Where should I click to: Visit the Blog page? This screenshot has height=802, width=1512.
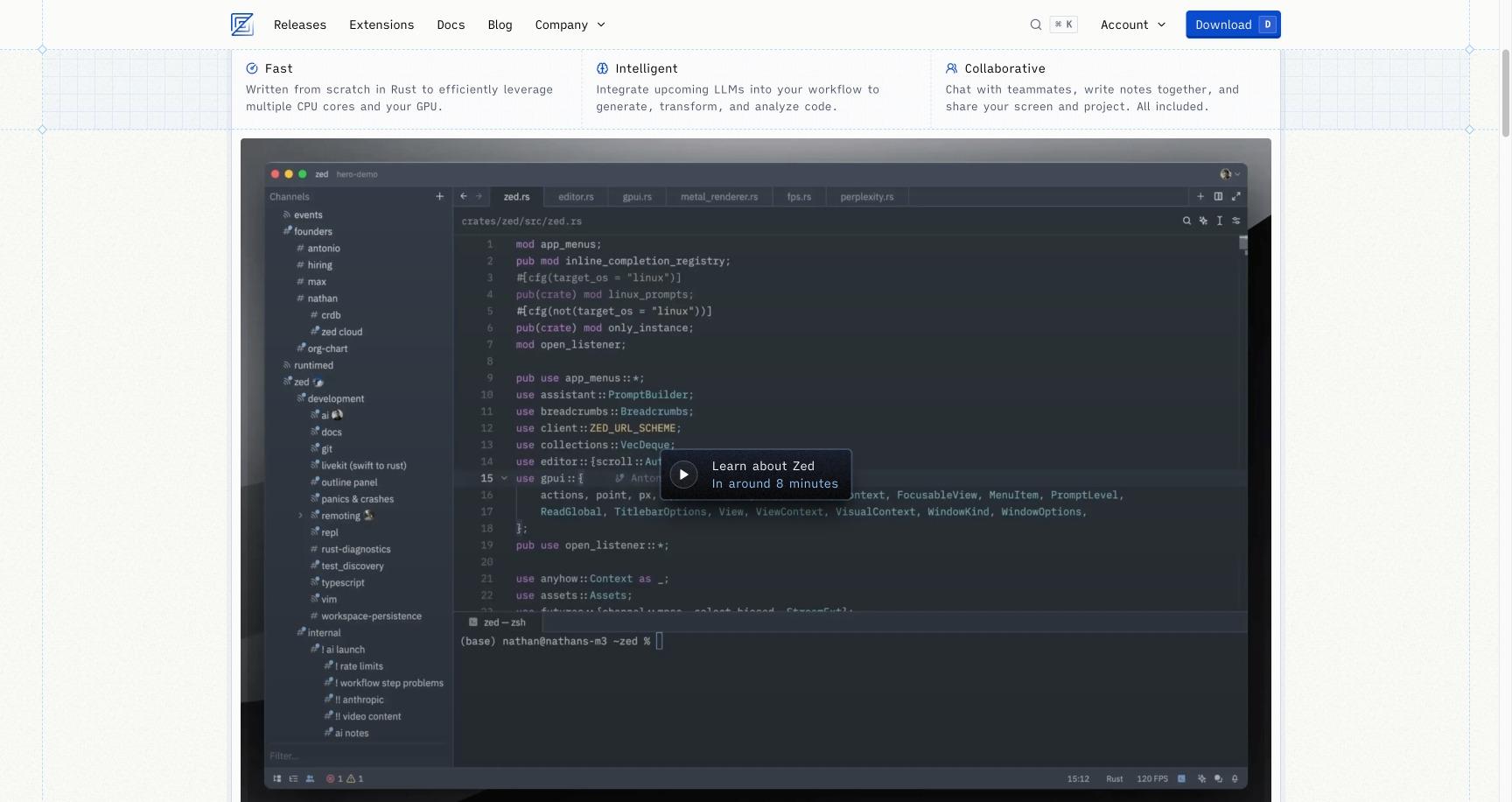(x=500, y=25)
